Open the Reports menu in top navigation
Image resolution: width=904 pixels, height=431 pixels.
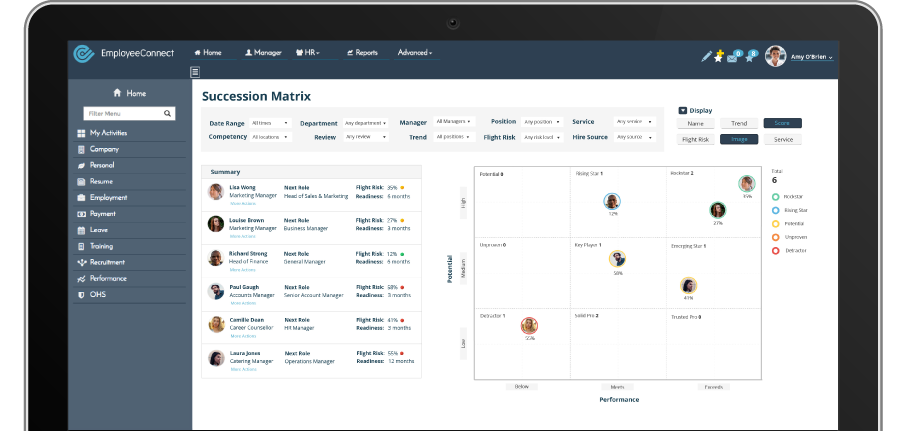(x=362, y=52)
